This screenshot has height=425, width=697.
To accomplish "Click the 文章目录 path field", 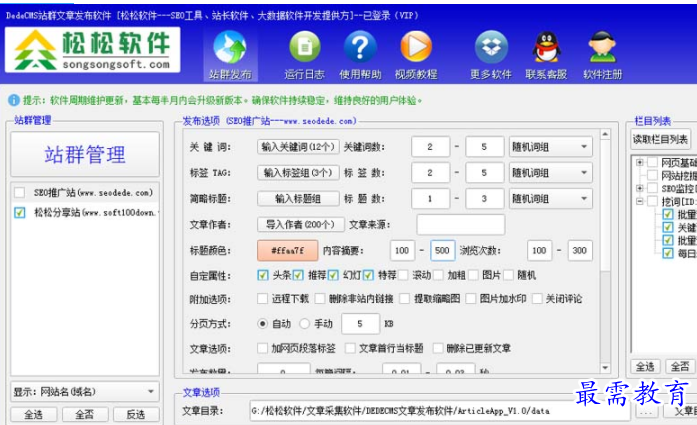I will coord(440,411).
